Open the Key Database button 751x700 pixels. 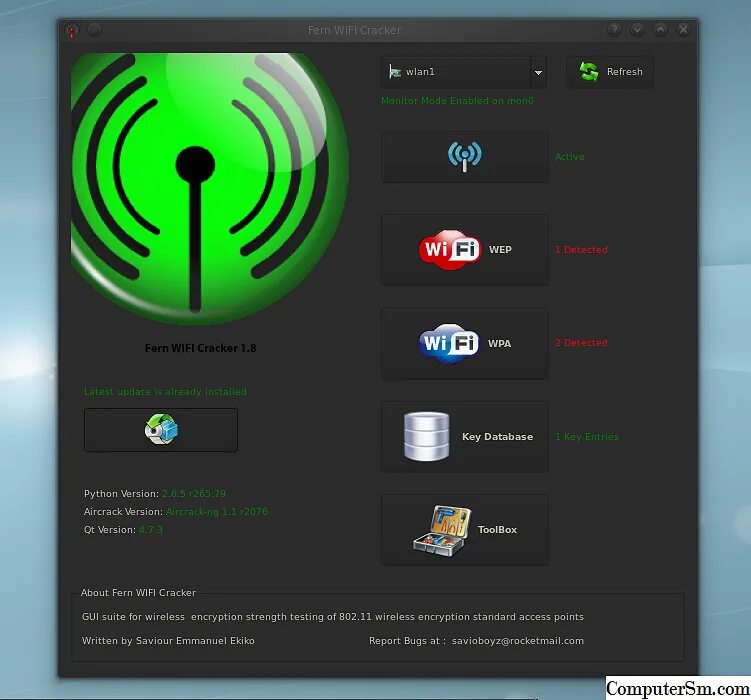pyautogui.click(x=465, y=437)
